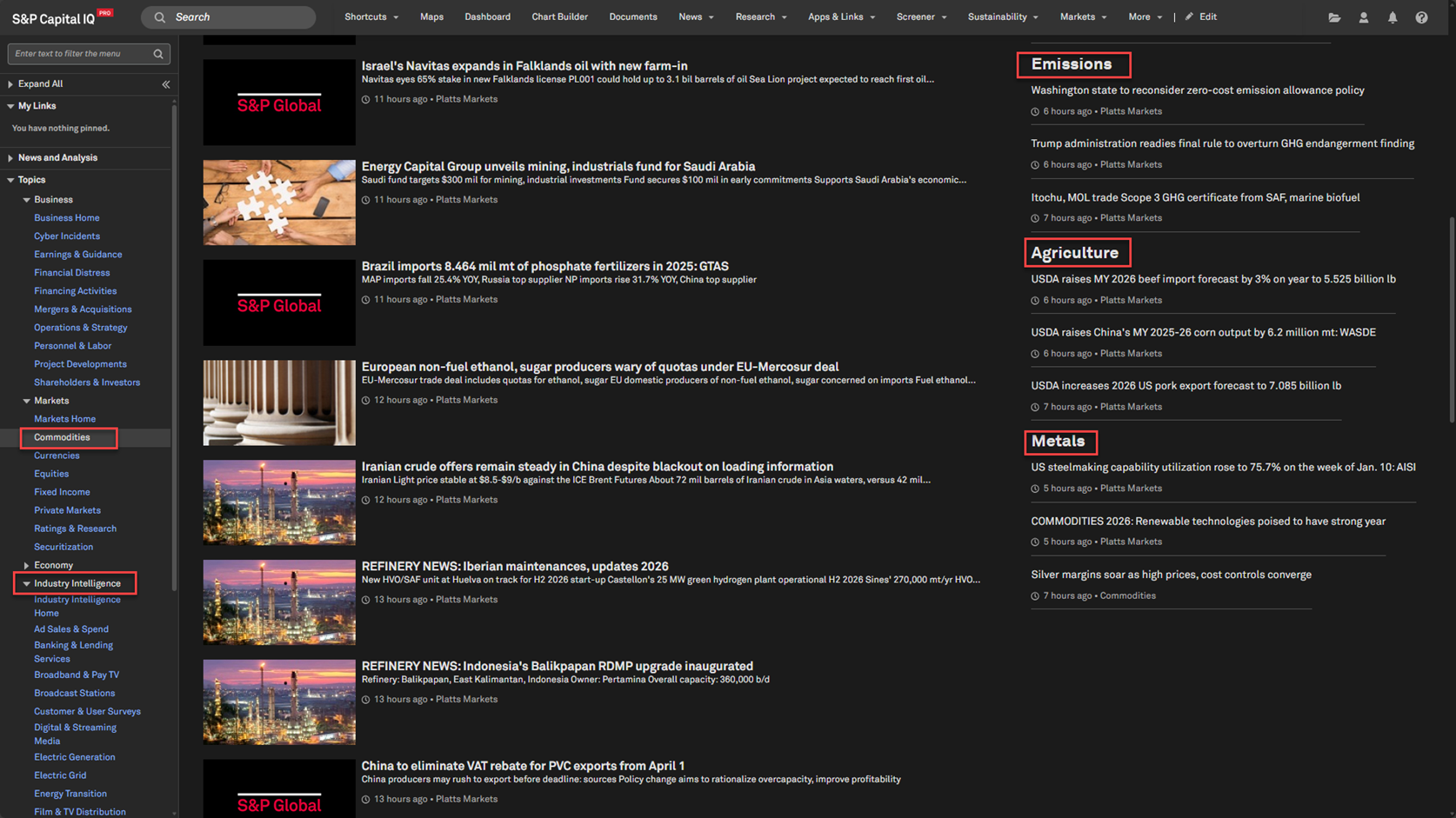Screen dimensions: 1456x818
Task: Open China VAT rebate PVC exports article
Action: [523, 767]
